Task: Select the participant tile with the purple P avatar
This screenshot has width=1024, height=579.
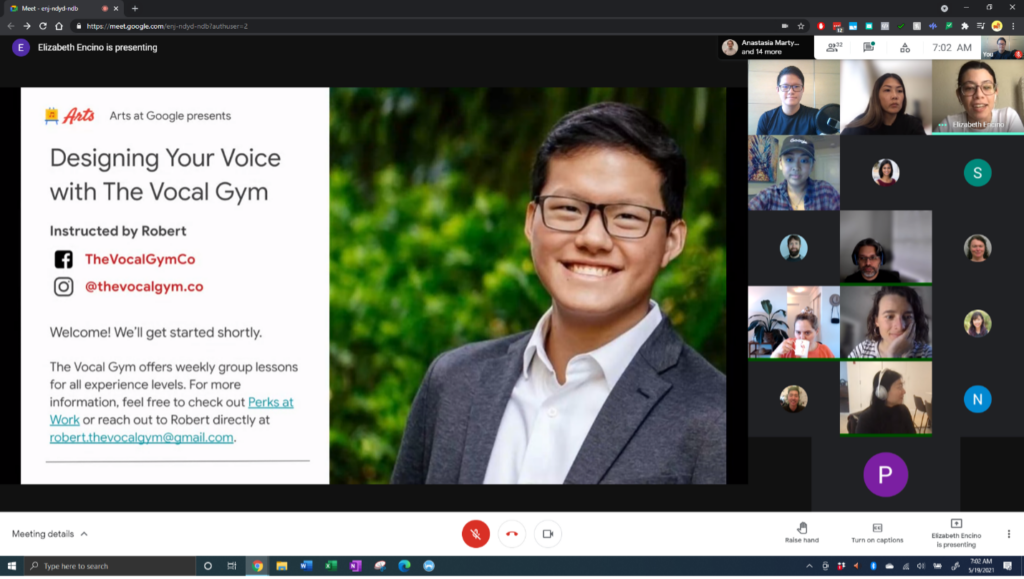Action: coord(886,474)
